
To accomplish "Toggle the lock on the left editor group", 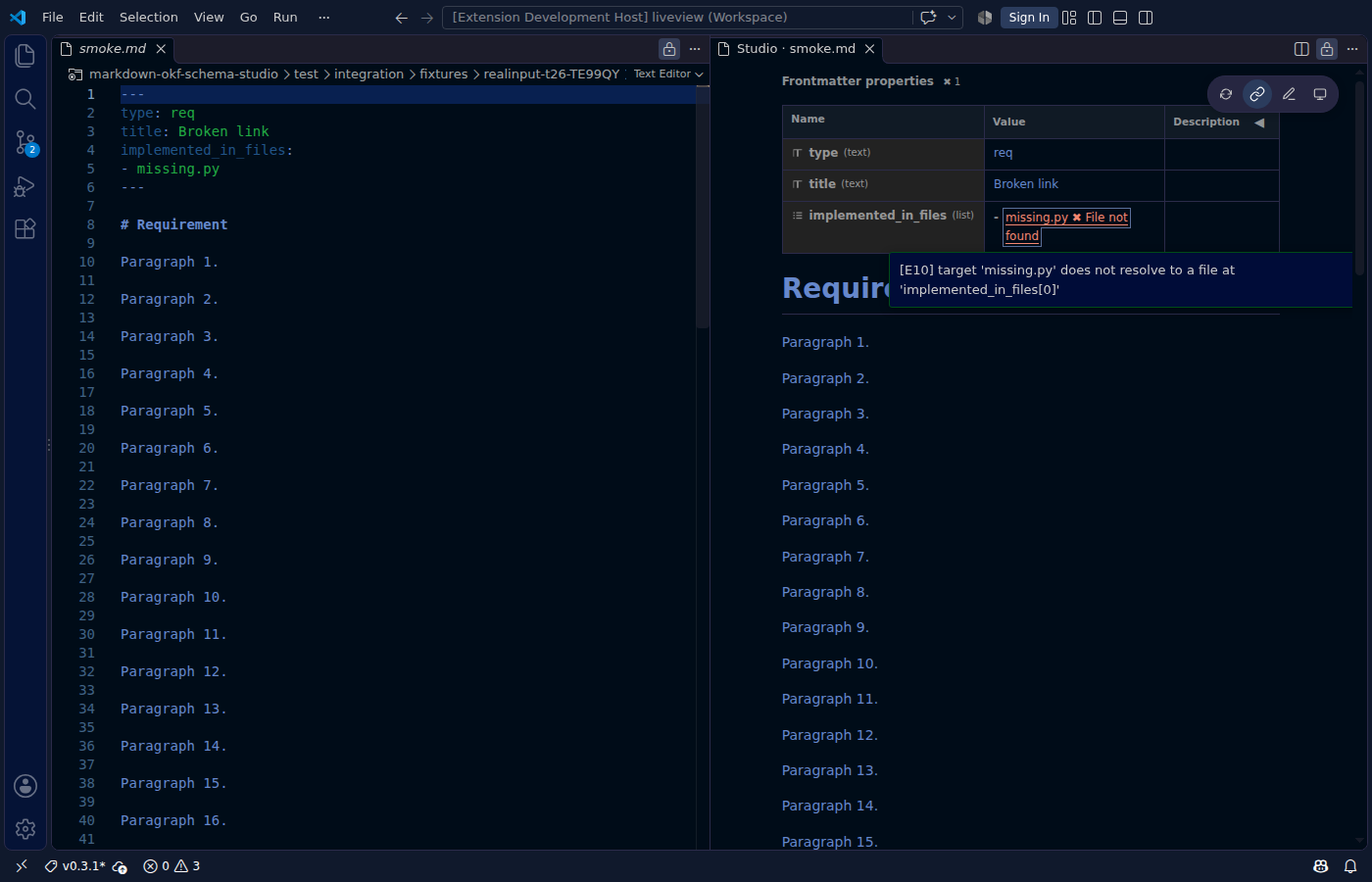I will point(669,49).
